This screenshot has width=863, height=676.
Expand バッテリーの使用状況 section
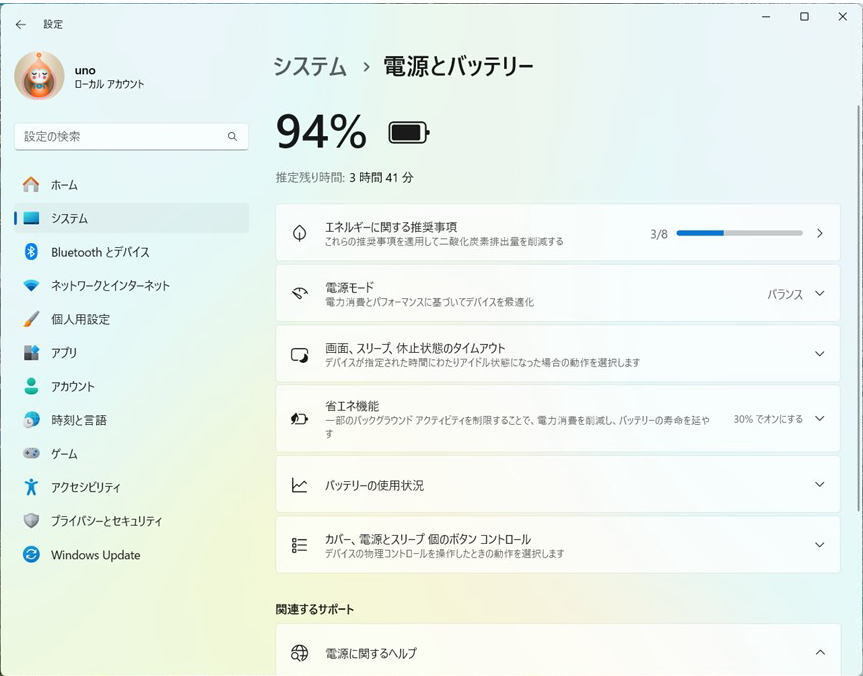(558, 484)
